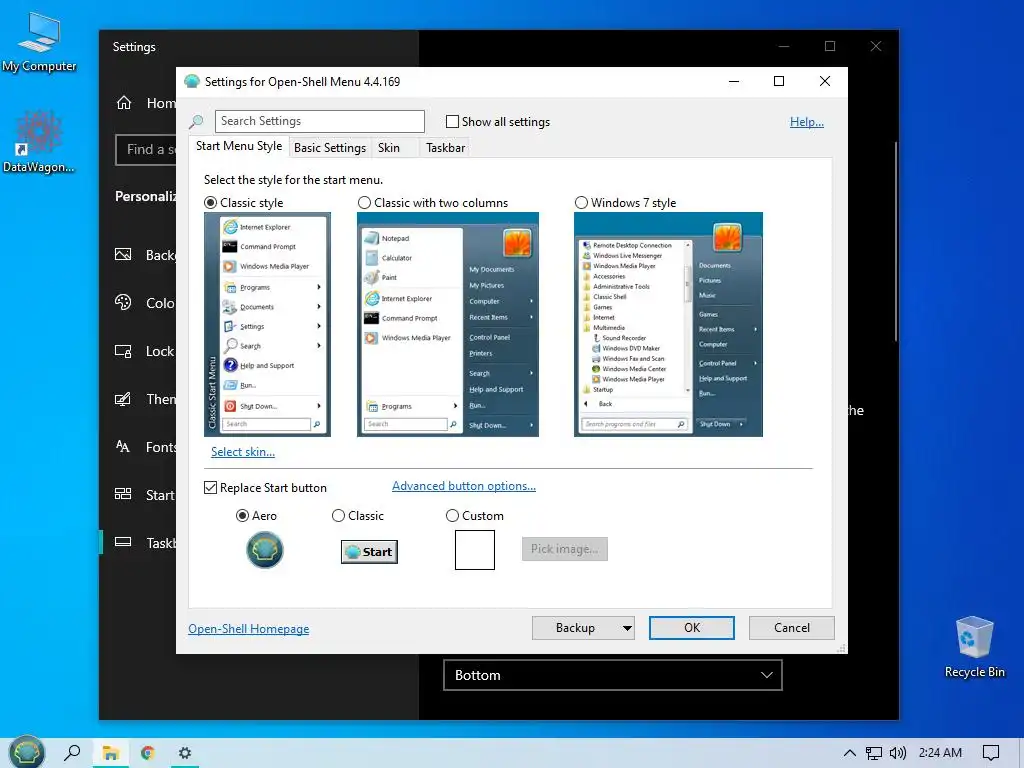
Task: Click the Home icon in Settings window
Action: click(124, 103)
